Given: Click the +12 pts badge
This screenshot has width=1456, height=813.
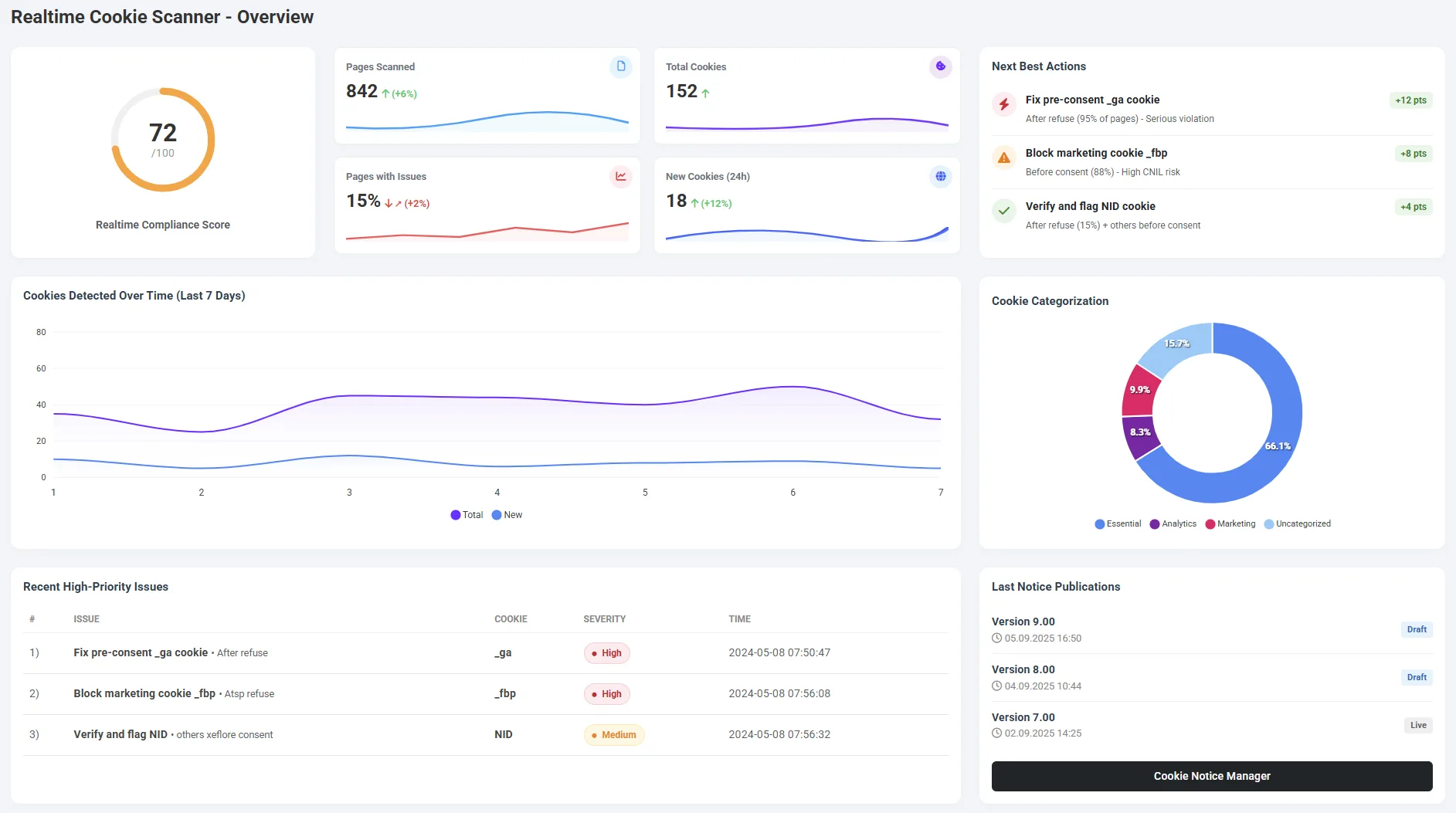Looking at the screenshot, I should pos(1410,100).
